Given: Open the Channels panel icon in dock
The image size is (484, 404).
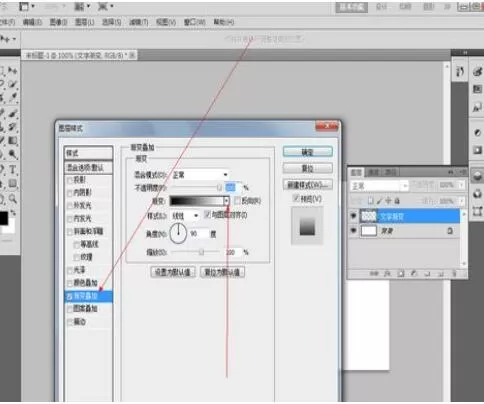Looking at the screenshot, I should coord(477,193).
